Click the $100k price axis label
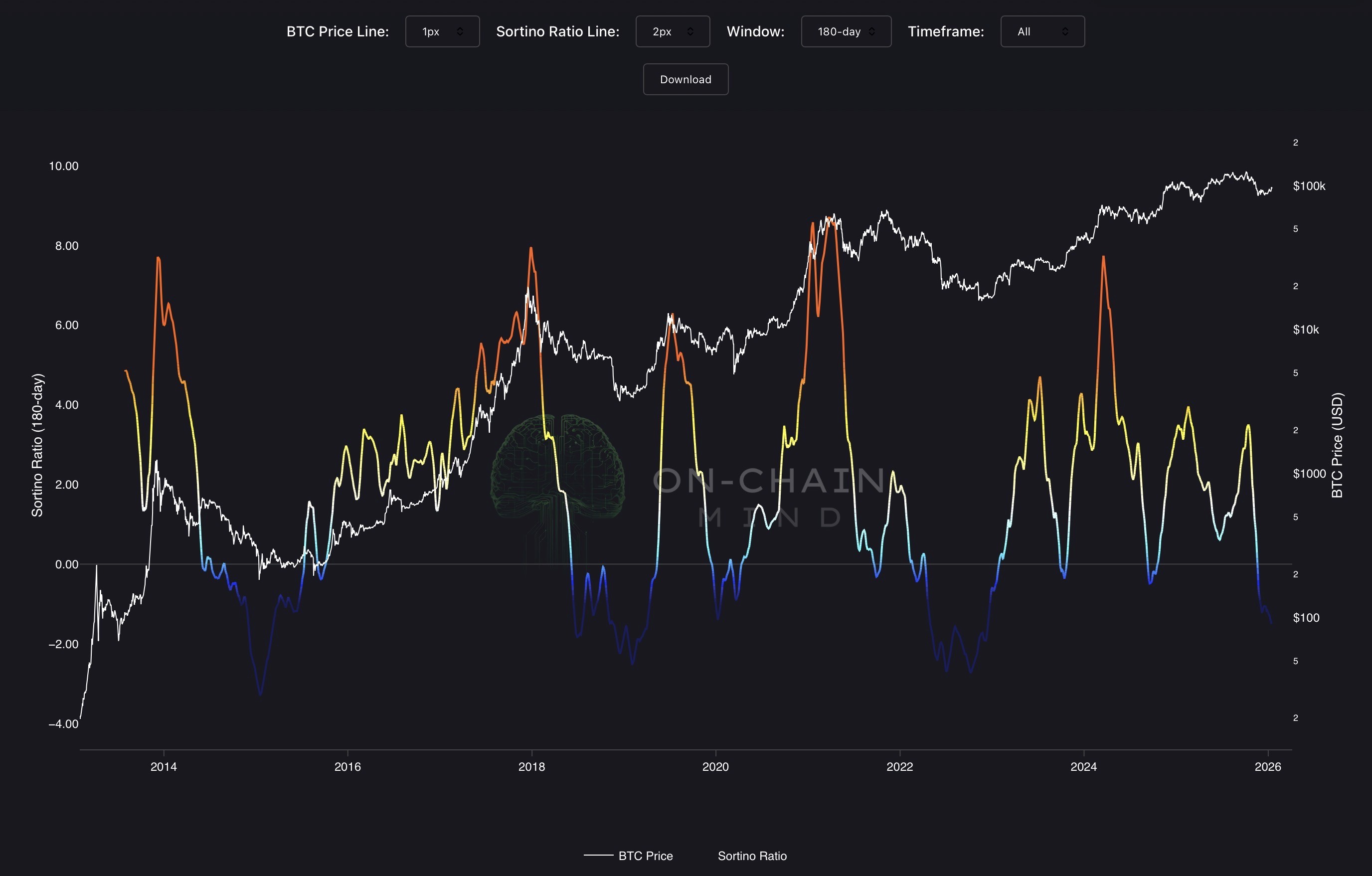The height and width of the screenshot is (876, 1372). (1309, 186)
